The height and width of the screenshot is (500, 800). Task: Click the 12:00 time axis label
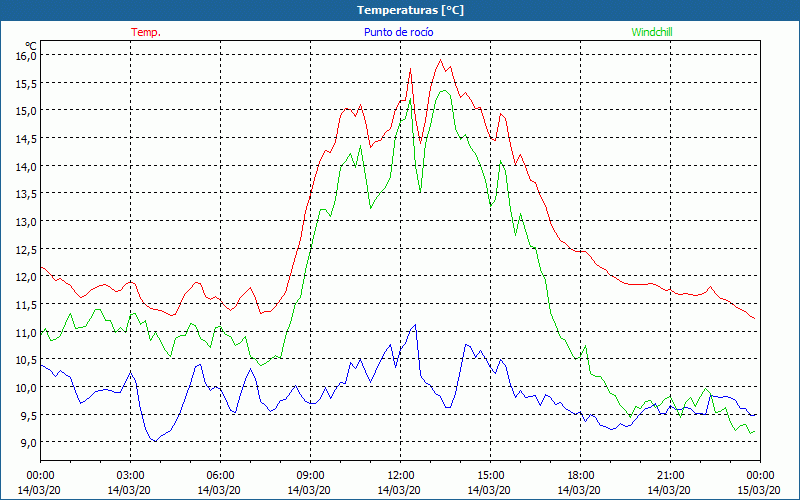401,476
